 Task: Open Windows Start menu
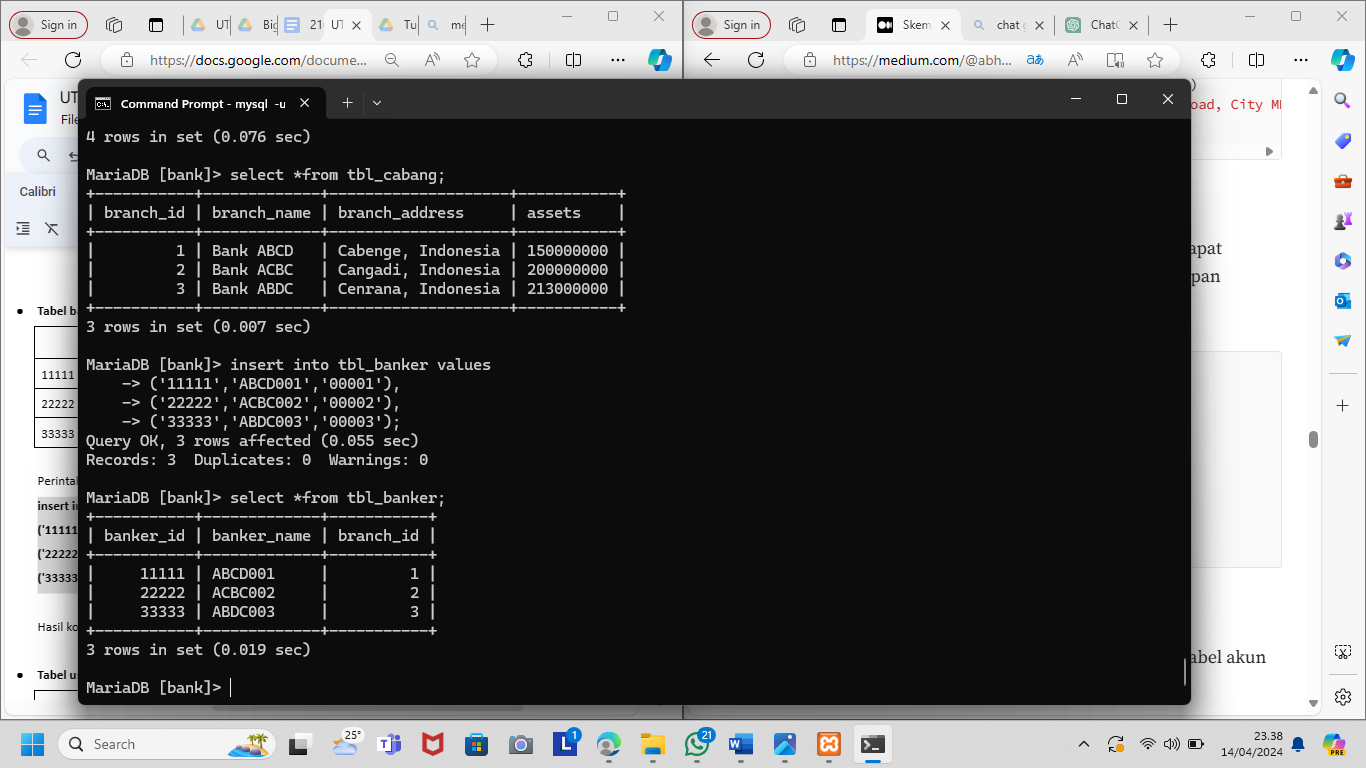[33, 744]
